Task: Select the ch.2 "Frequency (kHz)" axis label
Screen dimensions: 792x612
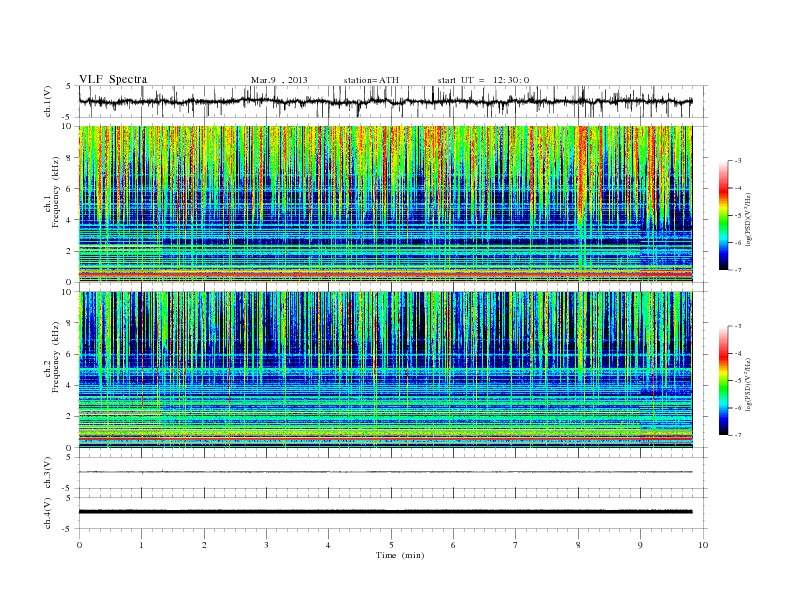Action: click(56, 357)
